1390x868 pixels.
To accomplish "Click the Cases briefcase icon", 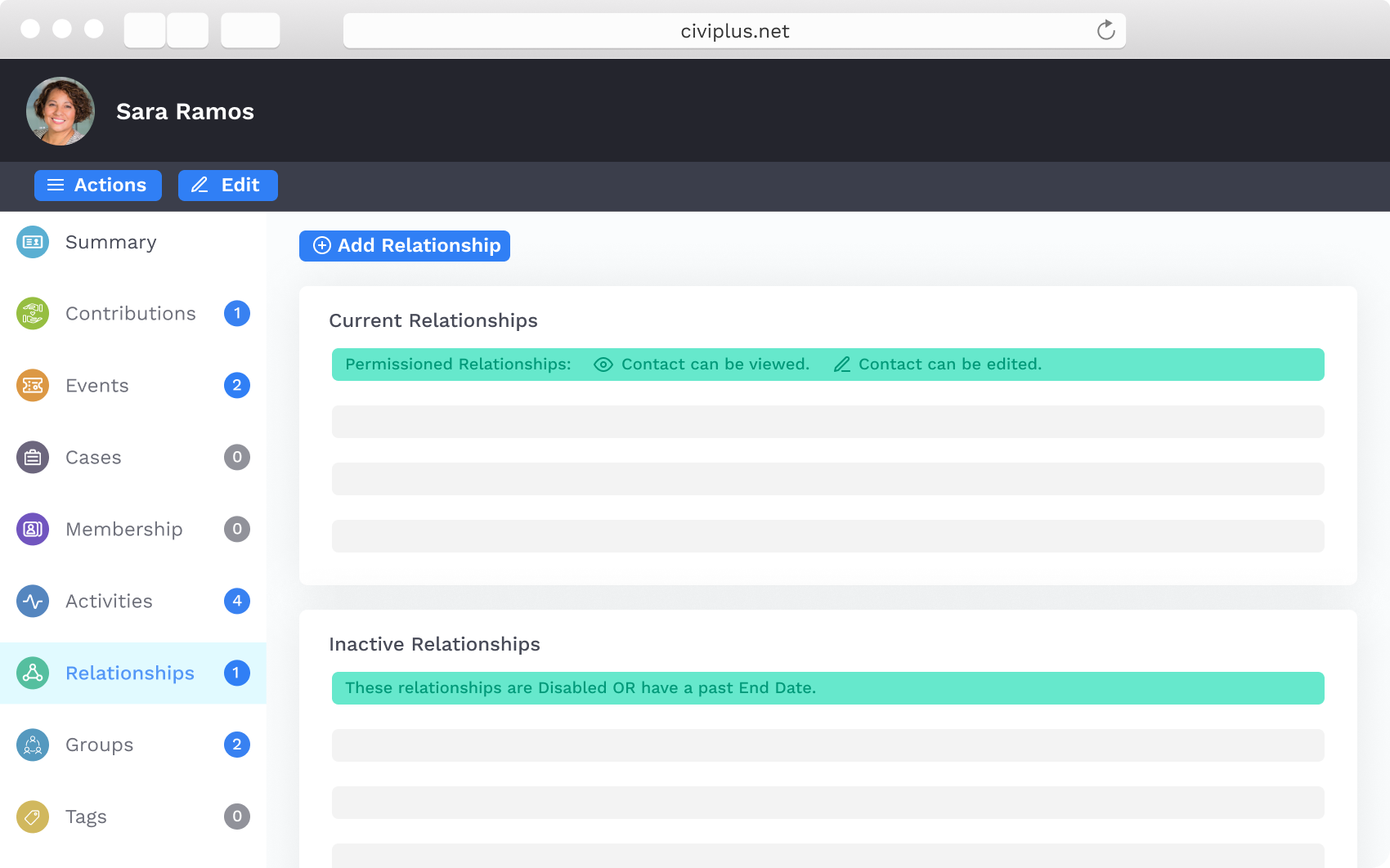I will tap(32, 457).
